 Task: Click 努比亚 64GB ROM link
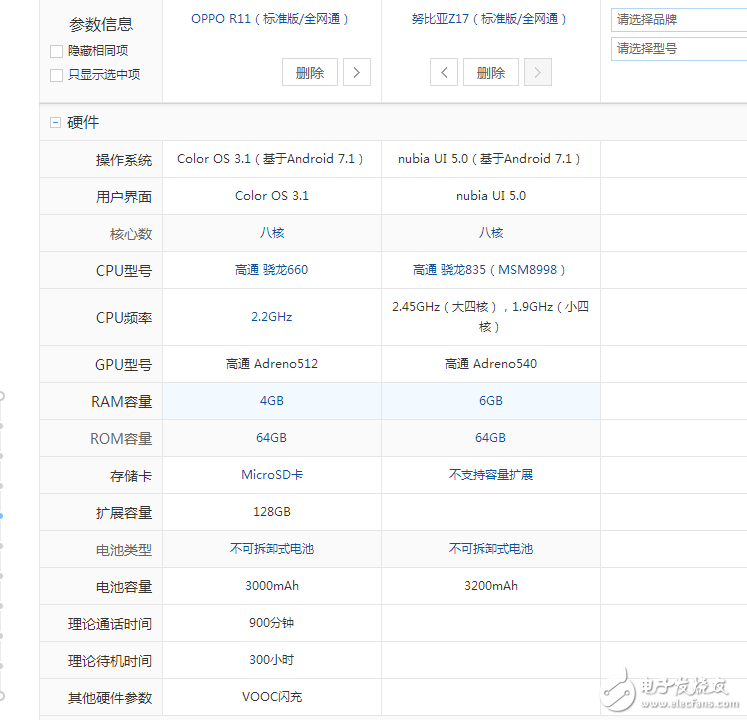point(491,438)
